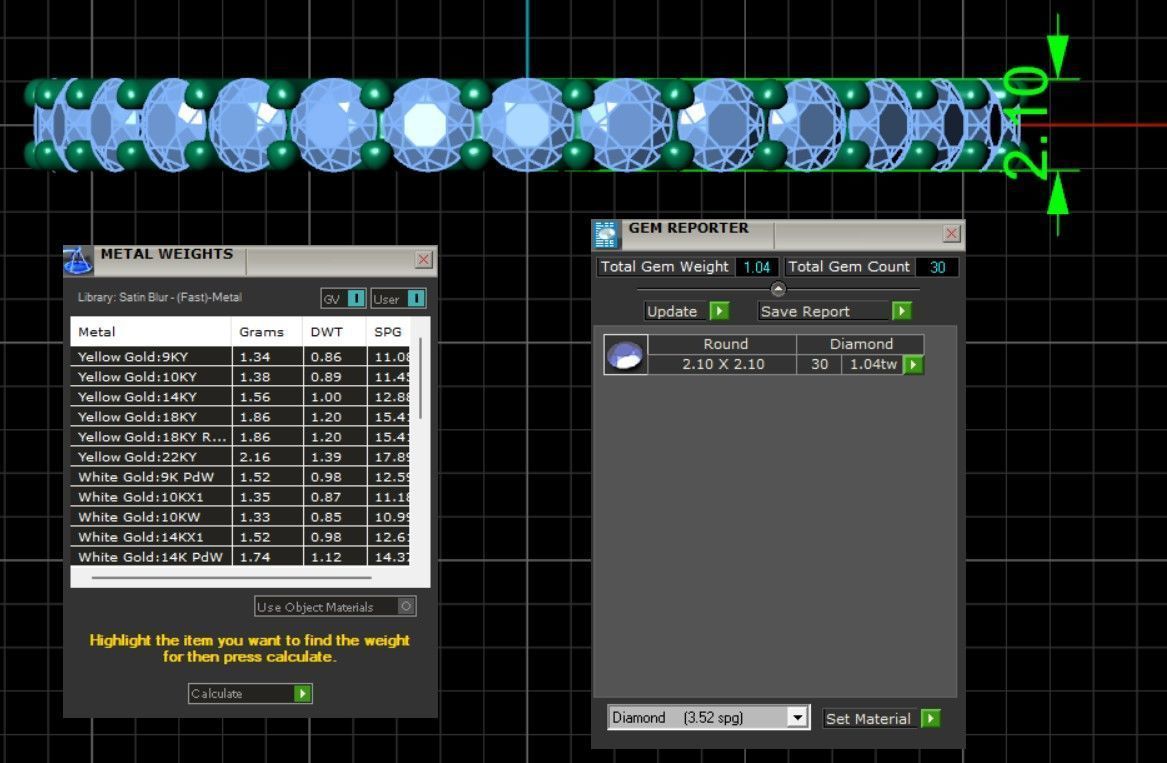This screenshot has width=1167, height=763.
Task: Select the White Gold:10KW row
Action: pos(240,517)
